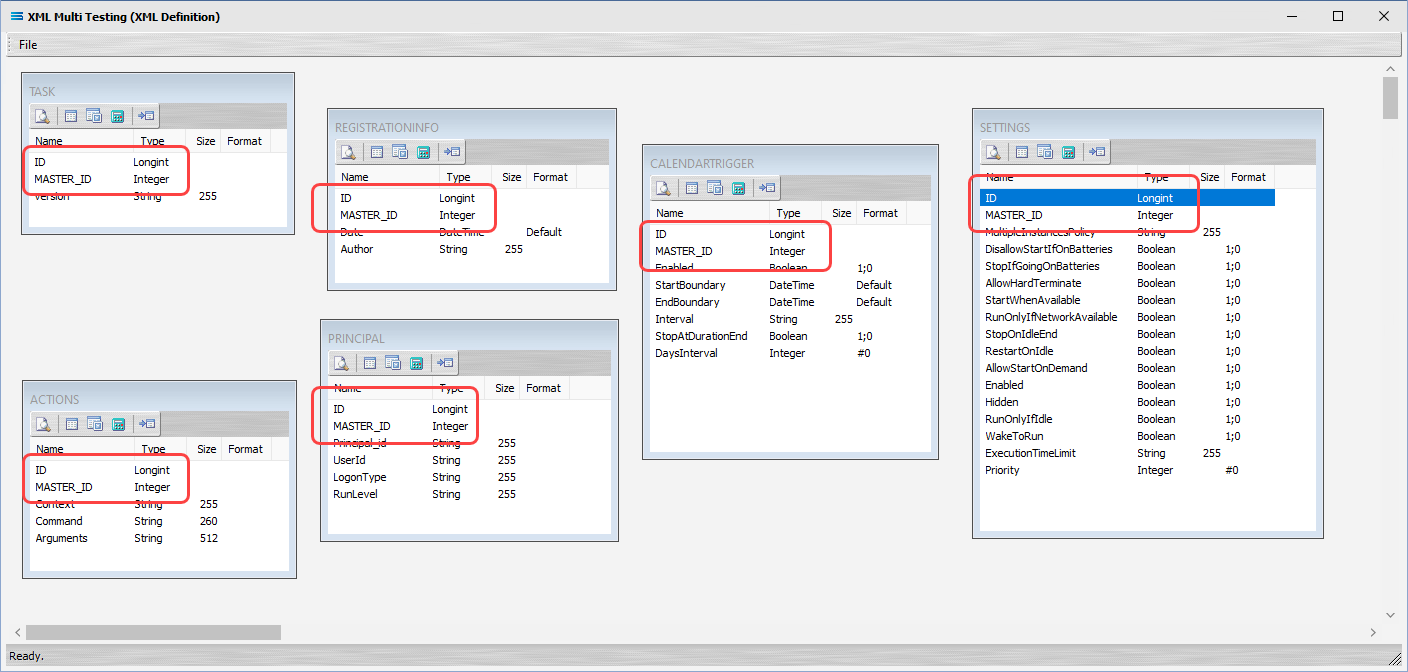Viewport: 1408px width, 672px height.
Task: Click the calculator icon in REGISTRATIONINFO panel
Action: click(424, 152)
